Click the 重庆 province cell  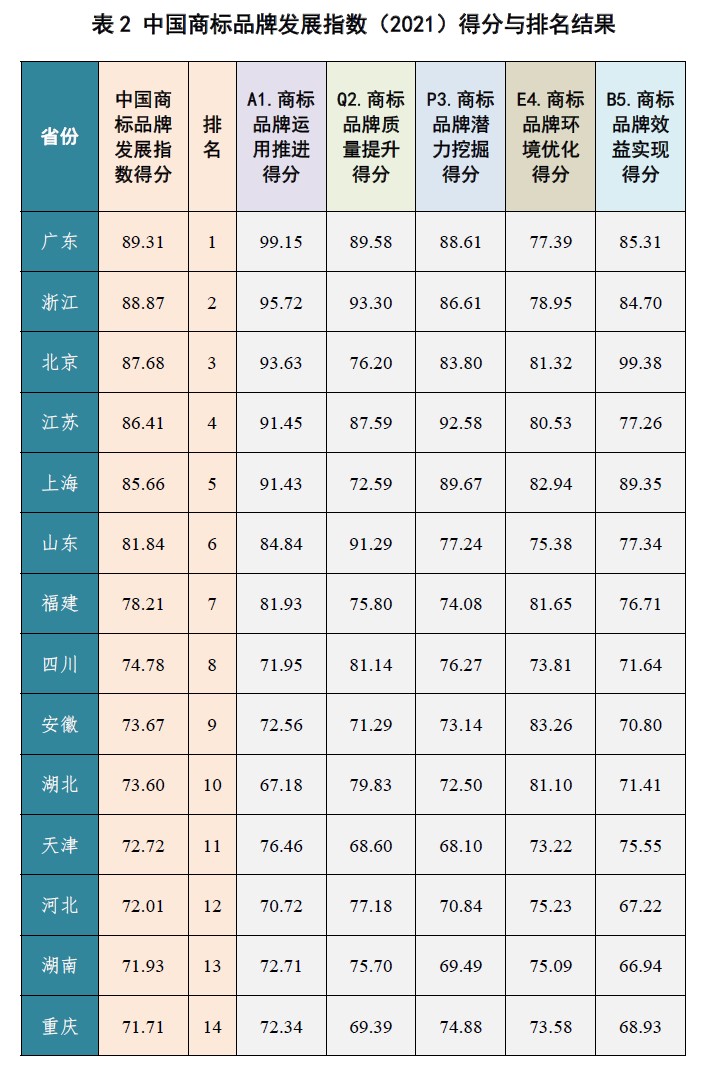[59, 1026]
